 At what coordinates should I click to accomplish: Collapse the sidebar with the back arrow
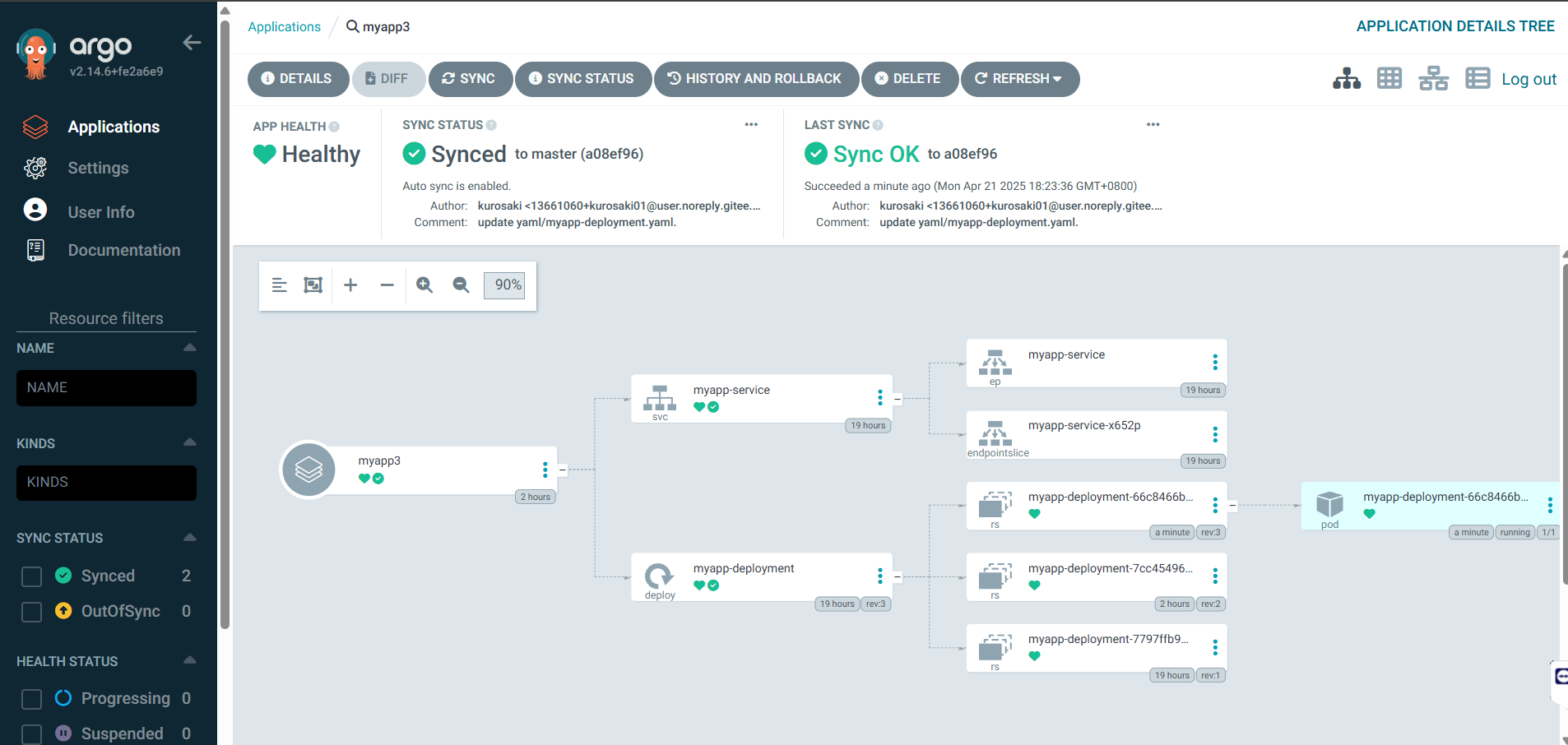[x=192, y=43]
